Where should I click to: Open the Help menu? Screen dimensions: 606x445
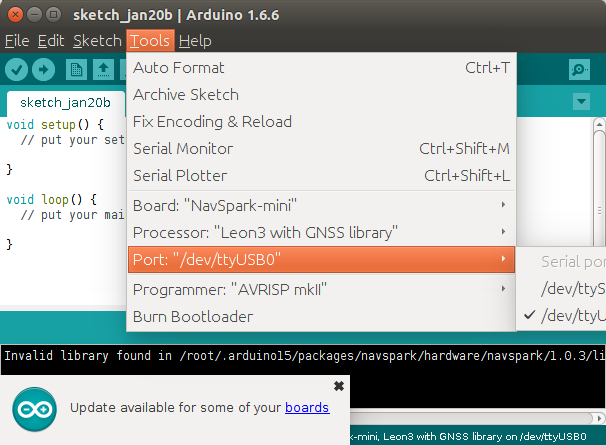[x=195, y=41]
